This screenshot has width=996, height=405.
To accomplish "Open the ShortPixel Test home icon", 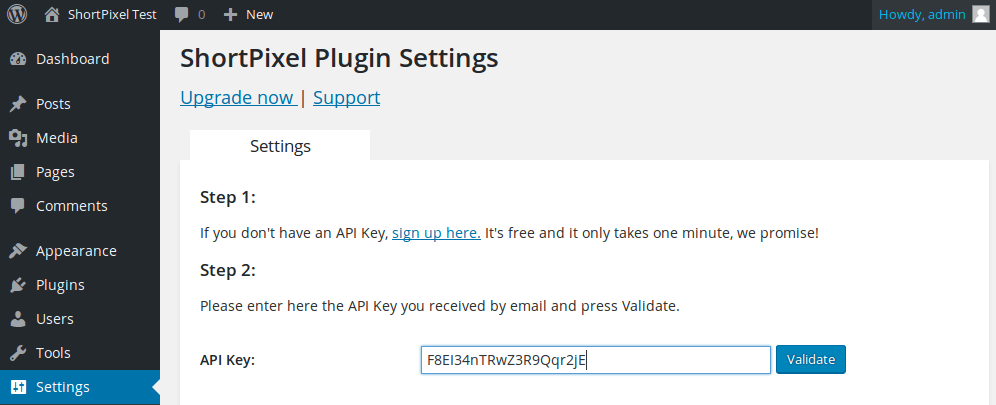I will point(53,14).
